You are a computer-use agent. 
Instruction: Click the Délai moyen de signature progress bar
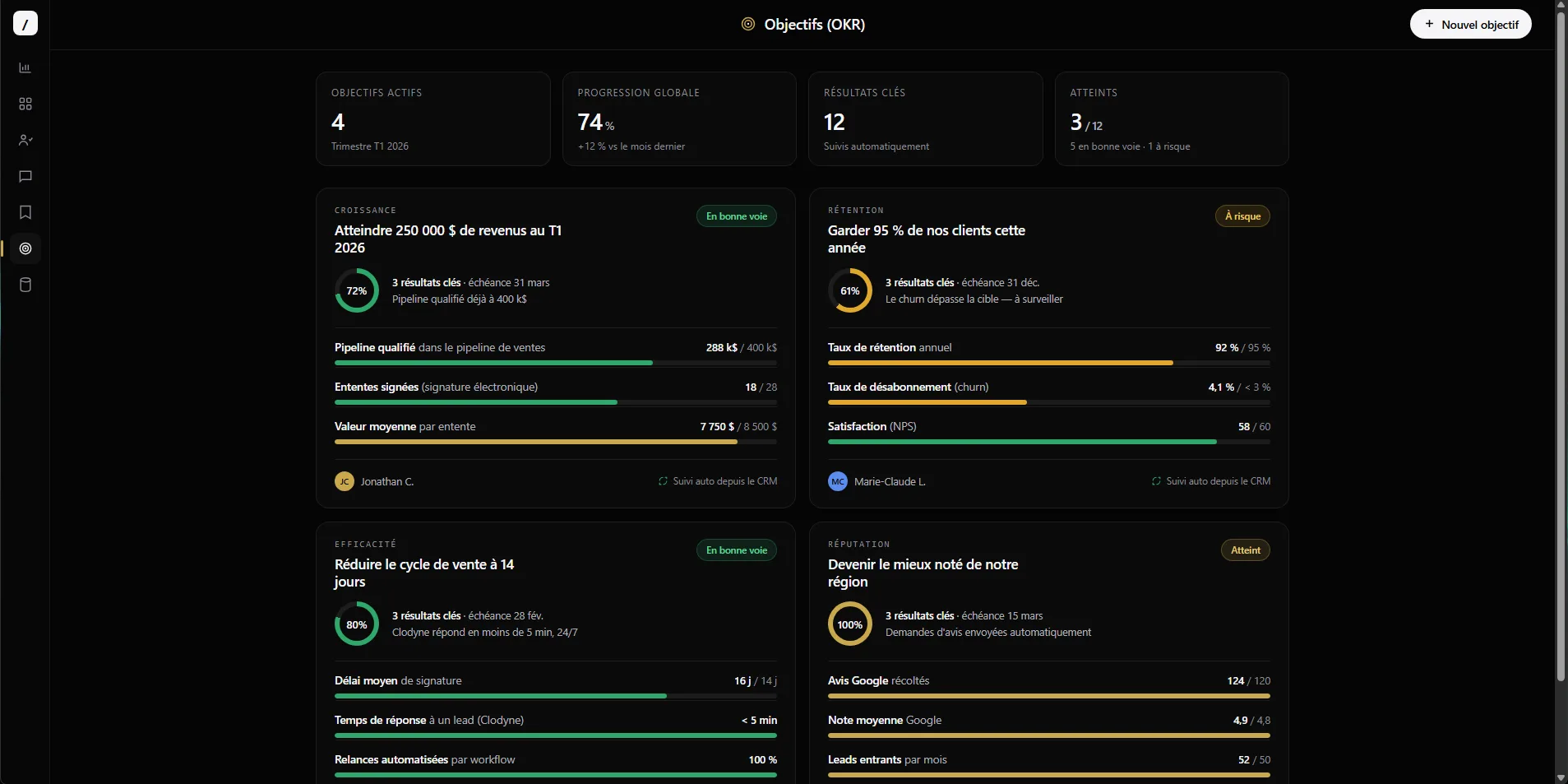click(x=556, y=696)
